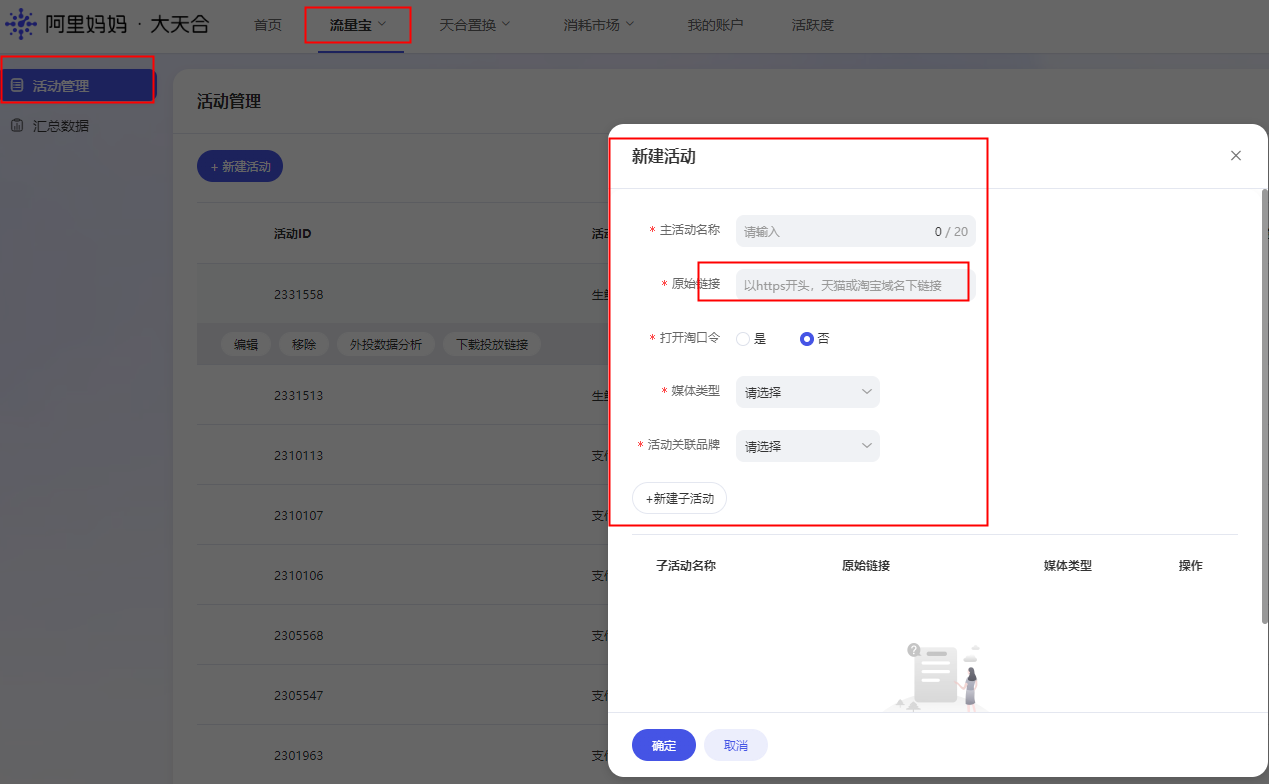Click the +新建子活动 button
The height and width of the screenshot is (784, 1271).
click(679, 498)
